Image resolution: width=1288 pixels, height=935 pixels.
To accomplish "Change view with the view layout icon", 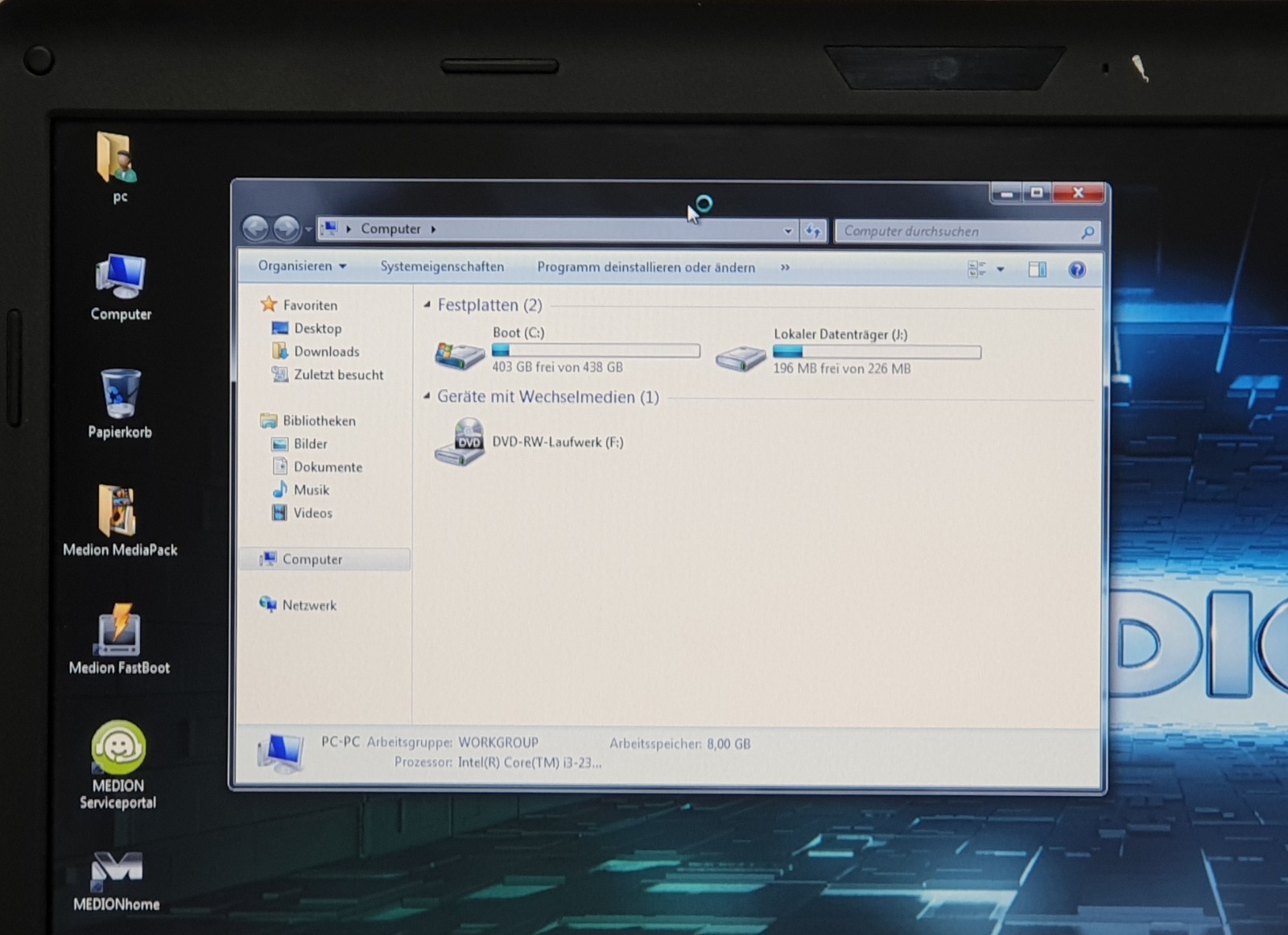I will [x=976, y=269].
